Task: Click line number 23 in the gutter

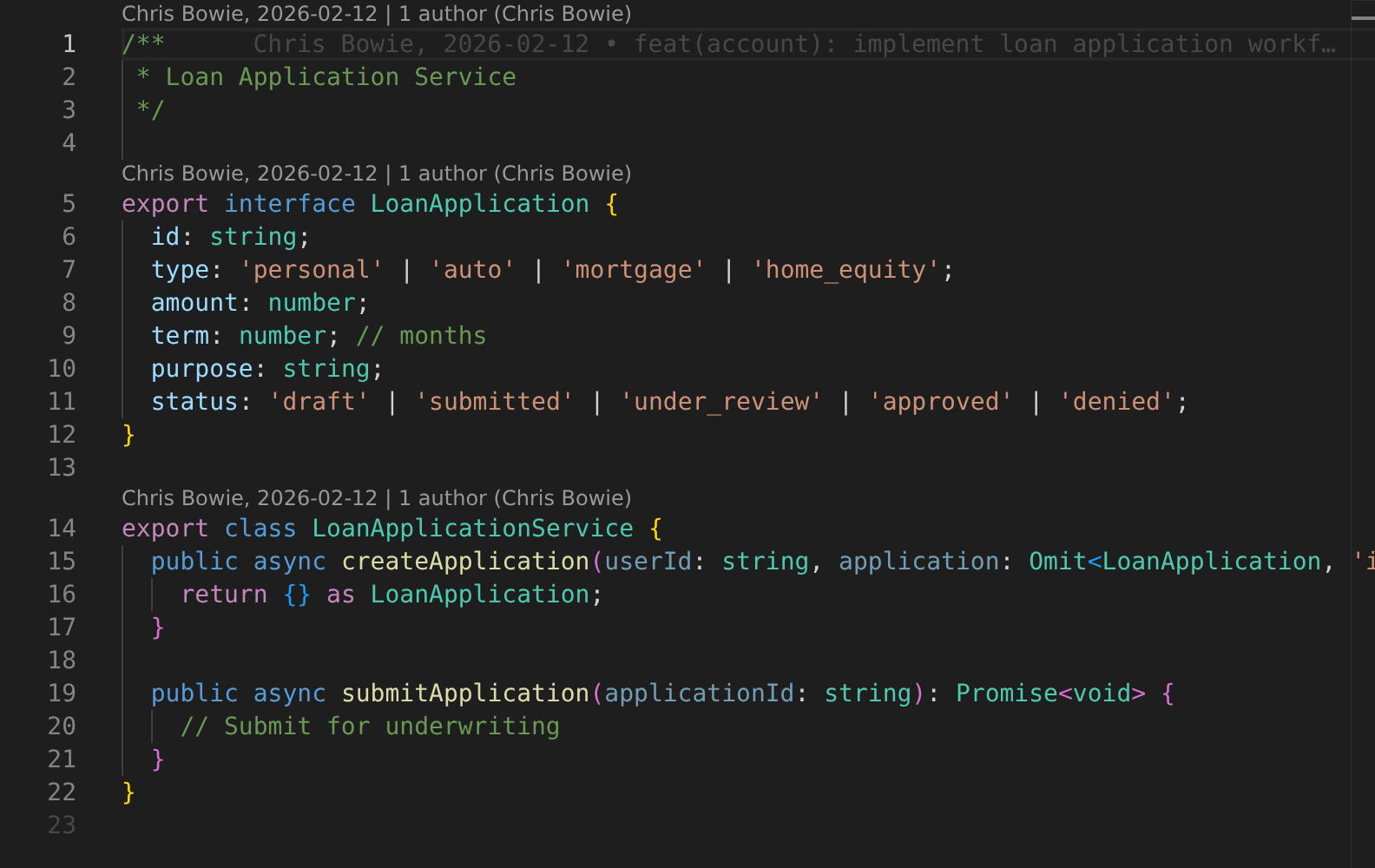Action: (62, 825)
